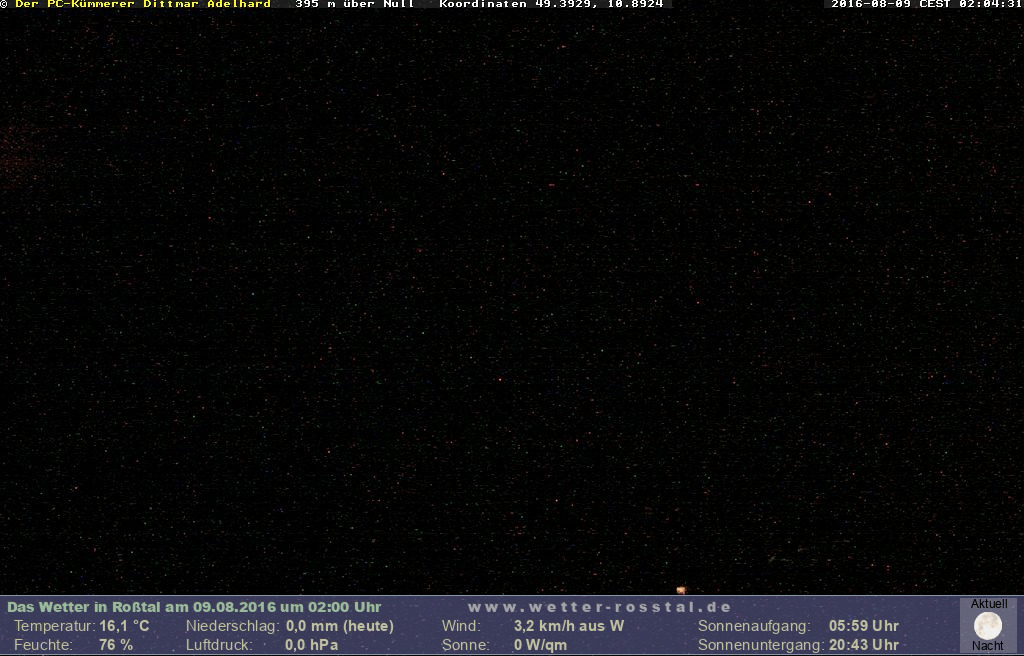Image resolution: width=1024 pixels, height=656 pixels.
Task: Click the Feuchte value 76 %
Action: pos(116,645)
